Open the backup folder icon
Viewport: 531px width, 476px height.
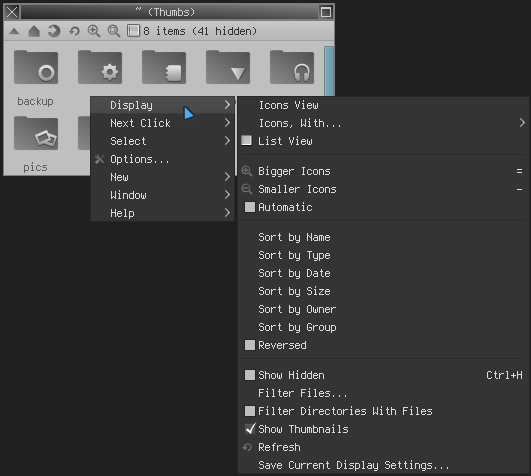[x=36, y=67]
